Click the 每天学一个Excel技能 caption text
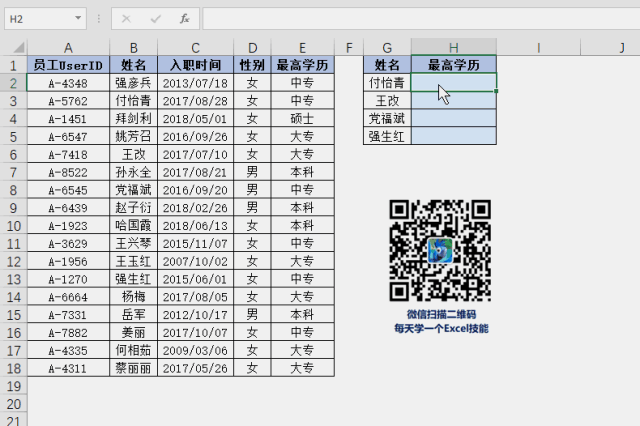640x426 pixels. click(x=441, y=328)
